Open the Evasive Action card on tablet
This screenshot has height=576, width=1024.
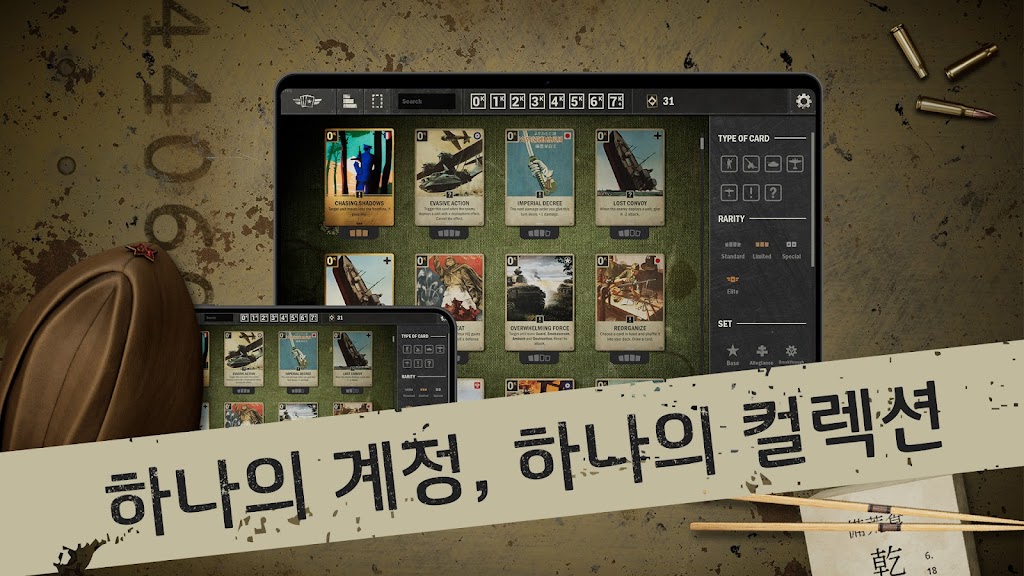click(x=449, y=178)
